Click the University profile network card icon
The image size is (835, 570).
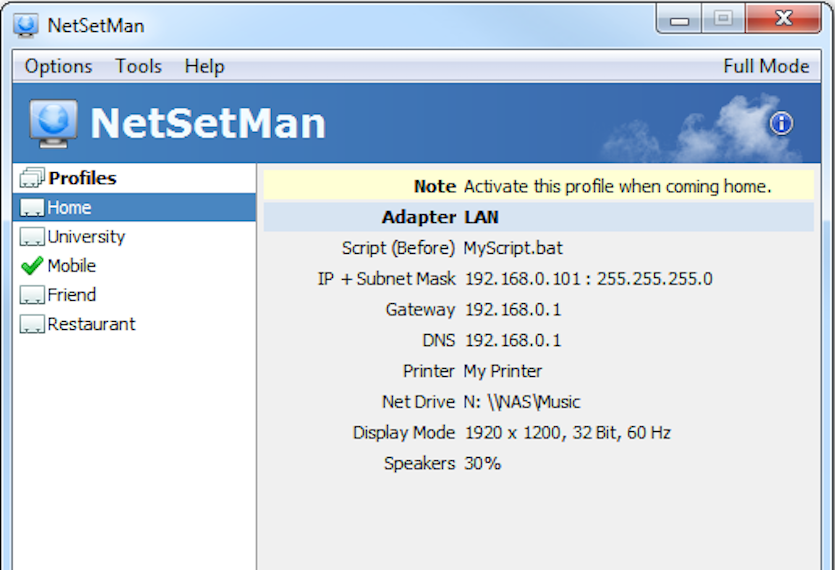pyautogui.click(x=32, y=237)
